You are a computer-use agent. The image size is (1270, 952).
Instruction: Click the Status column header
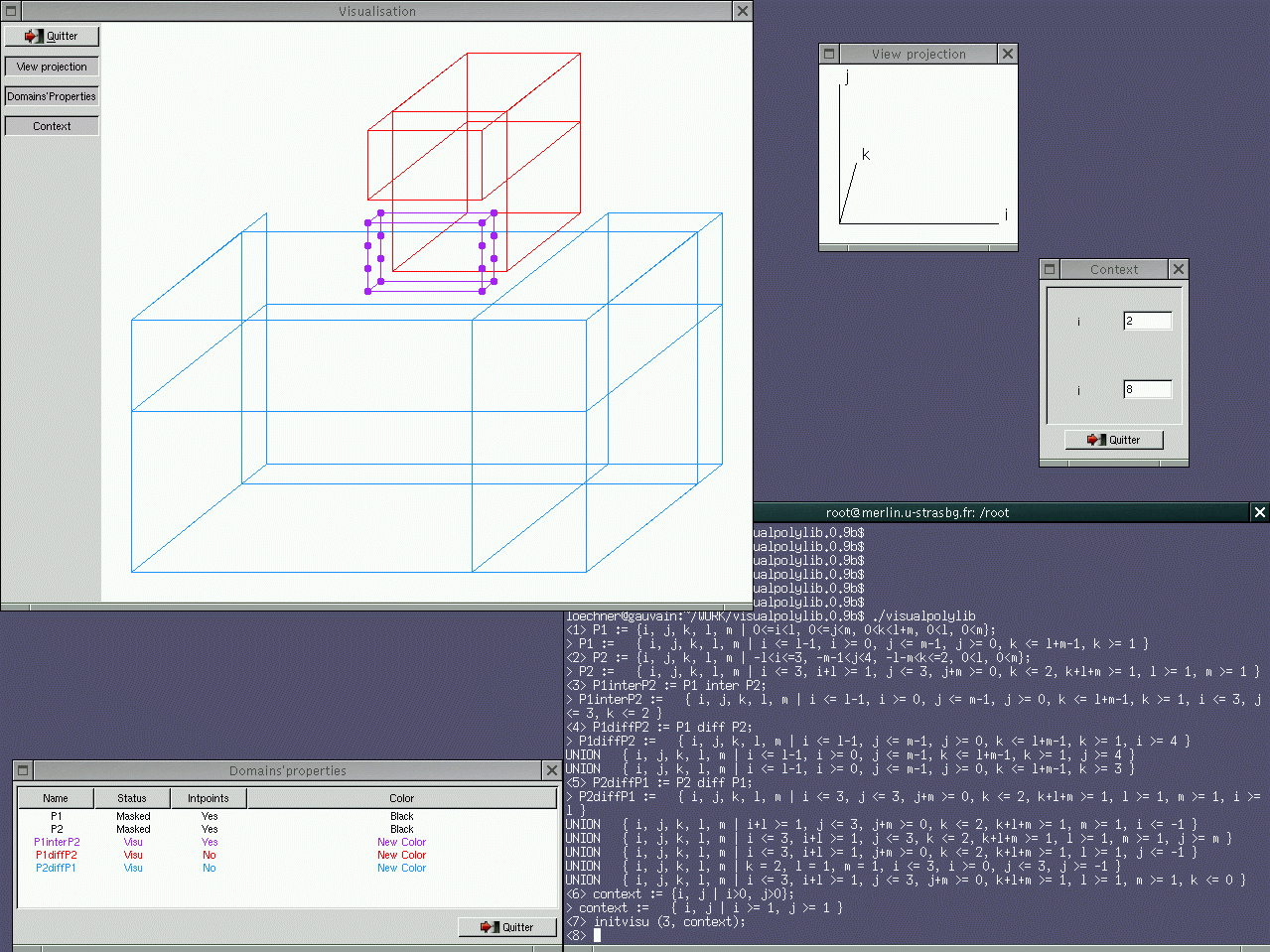coord(132,798)
